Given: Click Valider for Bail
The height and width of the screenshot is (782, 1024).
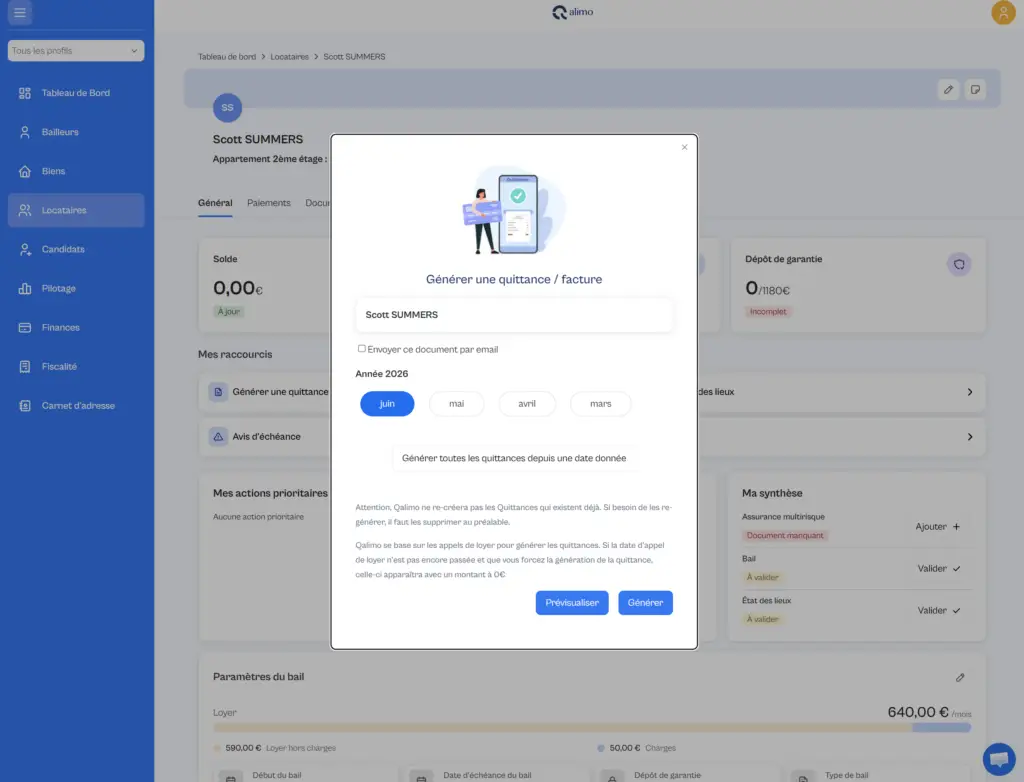Looking at the screenshot, I should point(939,568).
